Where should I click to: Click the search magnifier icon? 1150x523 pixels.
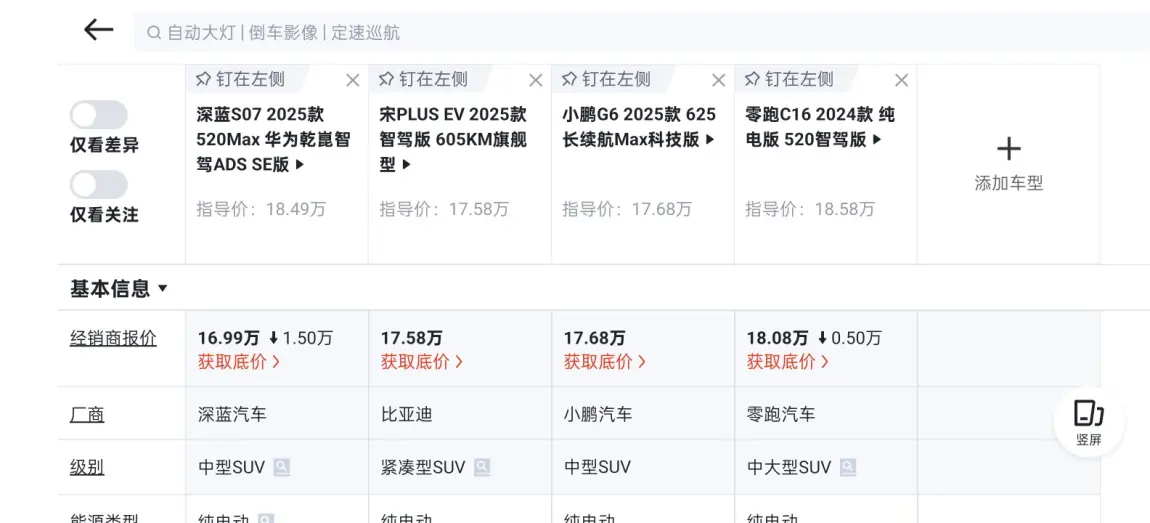tap(153, 33)
